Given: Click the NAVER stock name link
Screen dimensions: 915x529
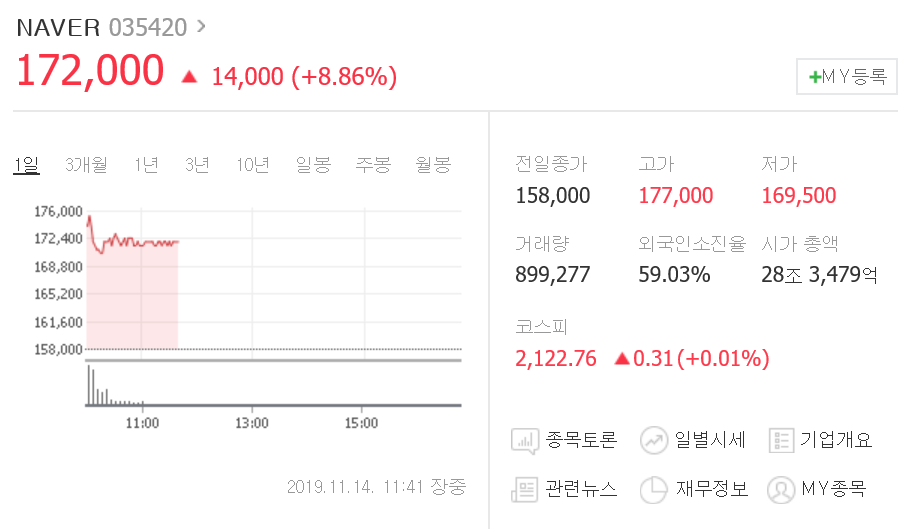Looking at the screenshot, I should [58, 28].
